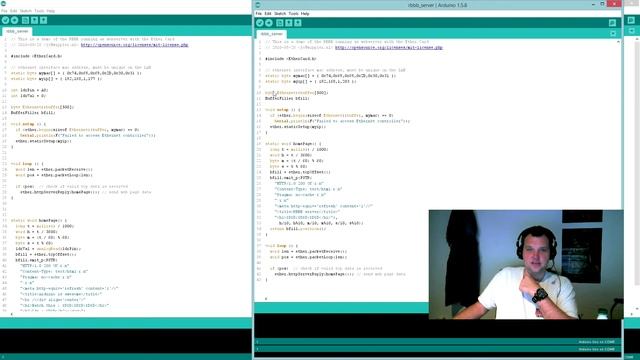Click 'BufferFiller bfill;' line in right window
This screenshot has height=360, width=640.
tap(287, 98)
